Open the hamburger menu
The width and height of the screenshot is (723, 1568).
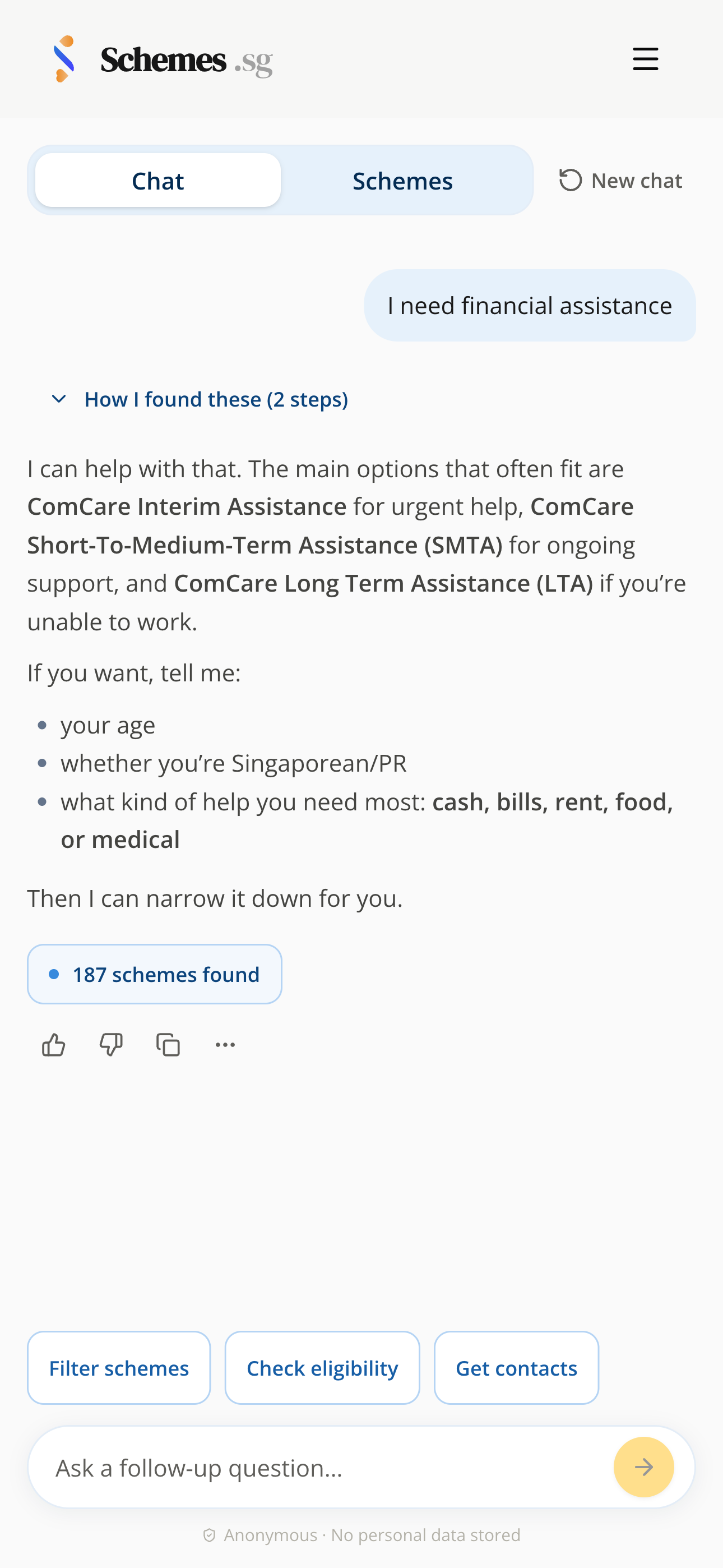pyautogui.click(x=645, y=59)
